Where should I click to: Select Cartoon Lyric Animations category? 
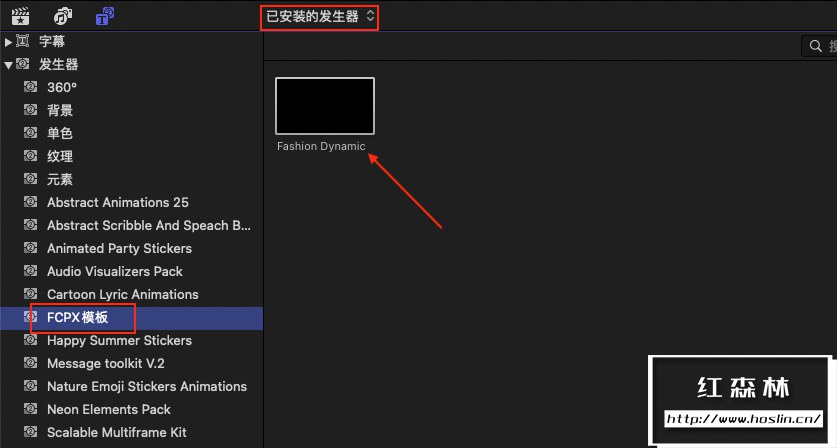point(131,294)
